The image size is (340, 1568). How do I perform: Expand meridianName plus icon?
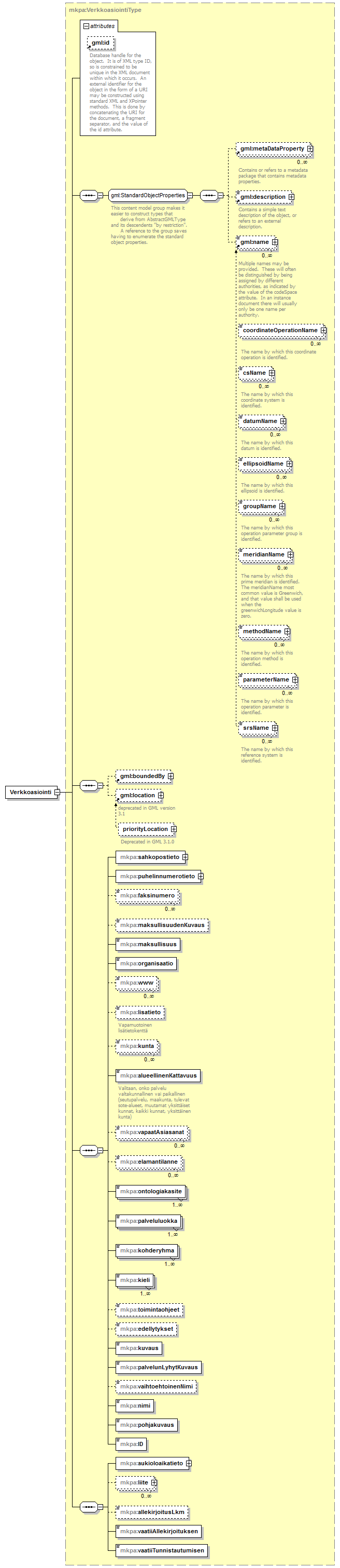(x=291, y=554)
